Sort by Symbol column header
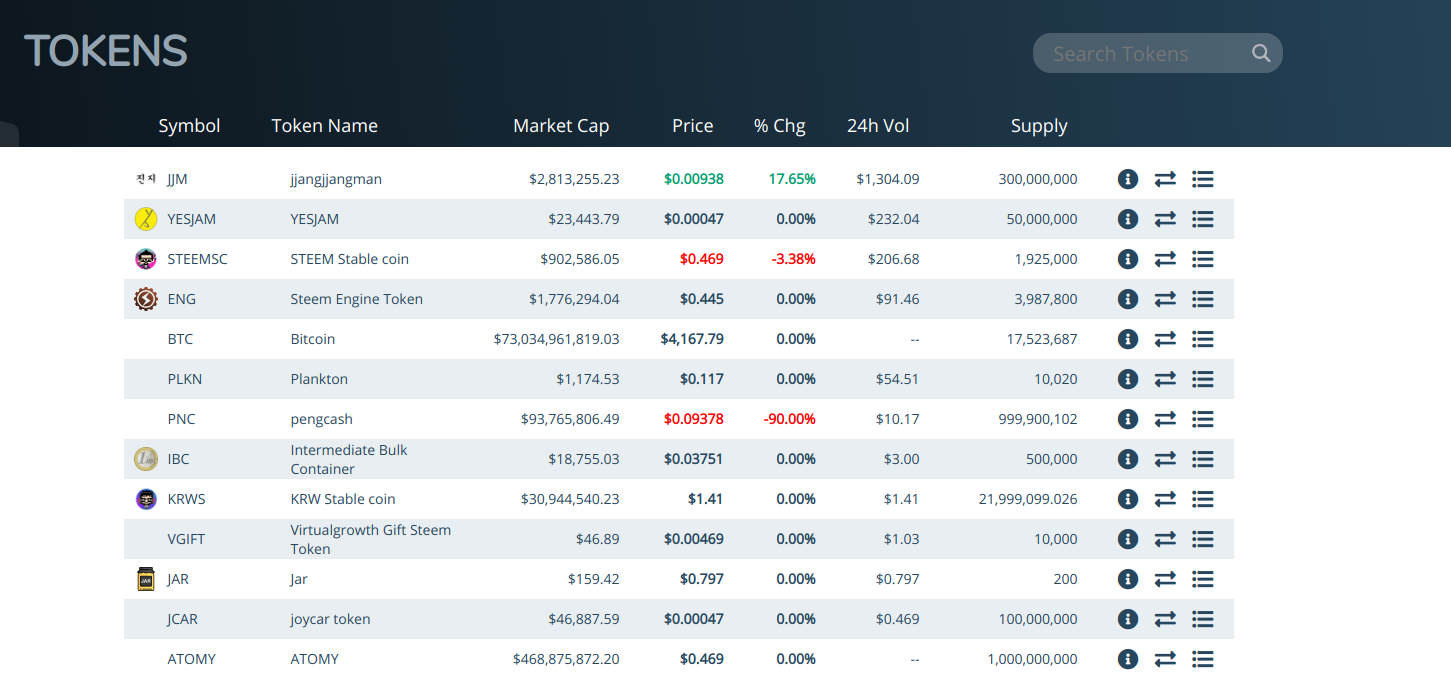The width and height of the screenshot is (1451, 676). pos(189,126)
